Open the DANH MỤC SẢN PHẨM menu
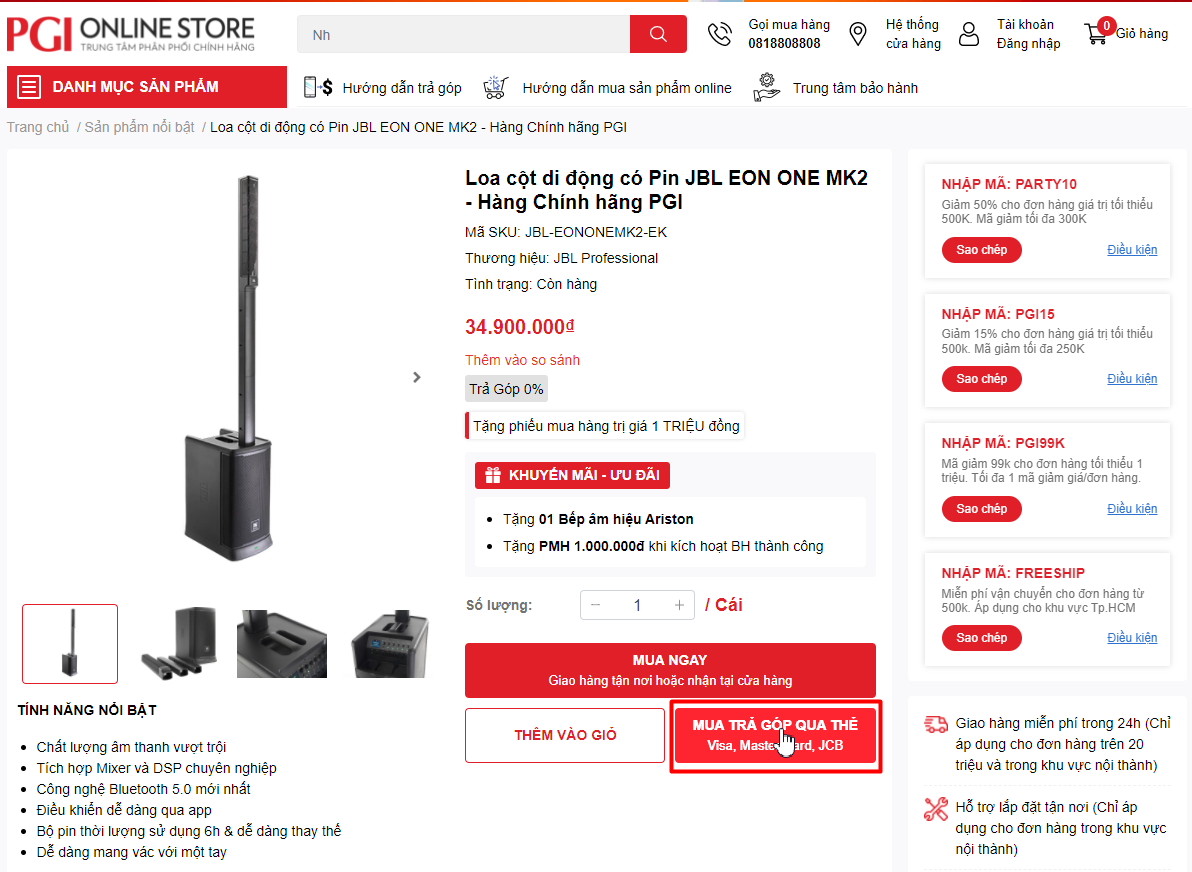This screenshot has width=1192, height=872. point(147,87)
